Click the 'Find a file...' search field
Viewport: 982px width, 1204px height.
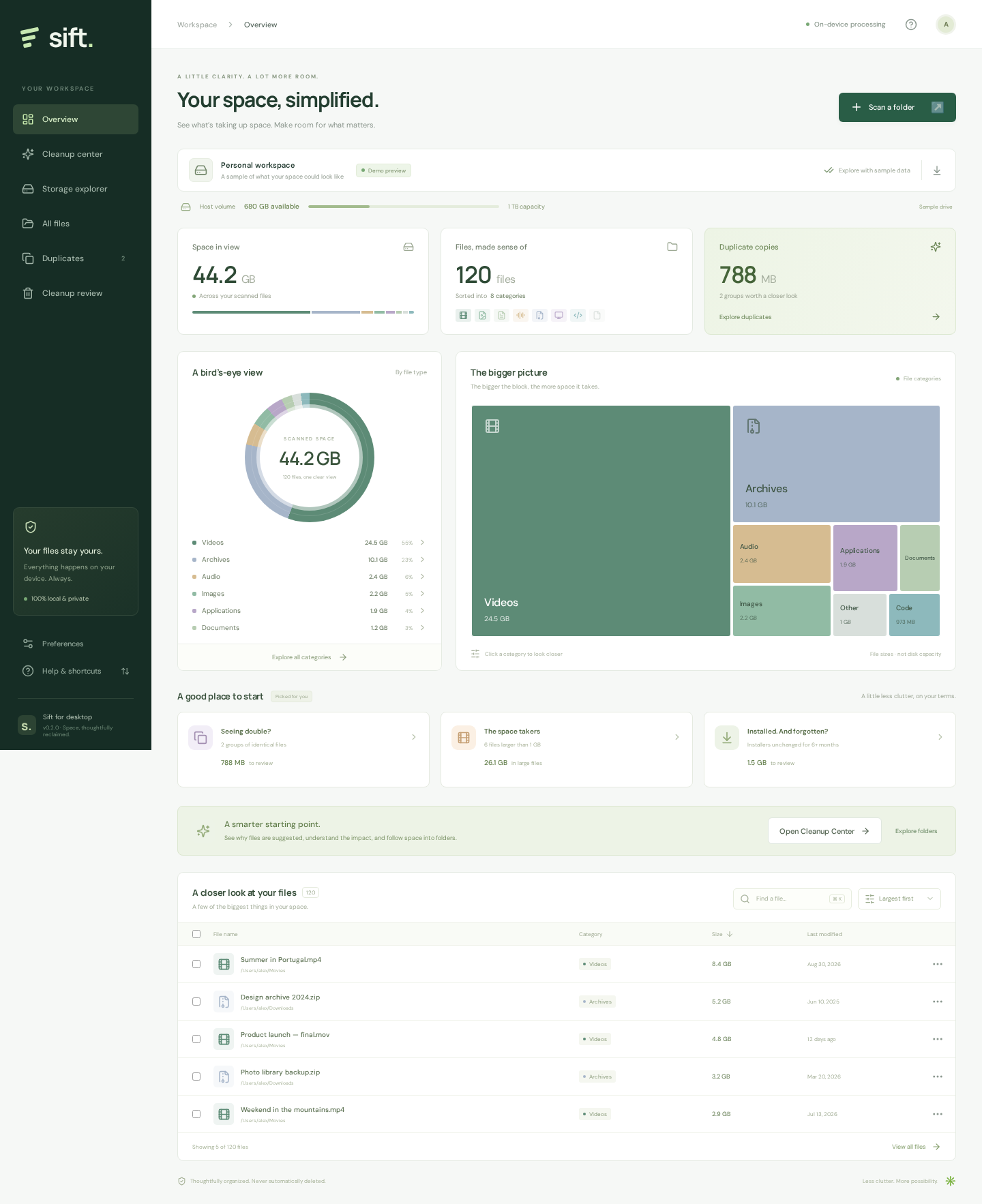(792, 899)
